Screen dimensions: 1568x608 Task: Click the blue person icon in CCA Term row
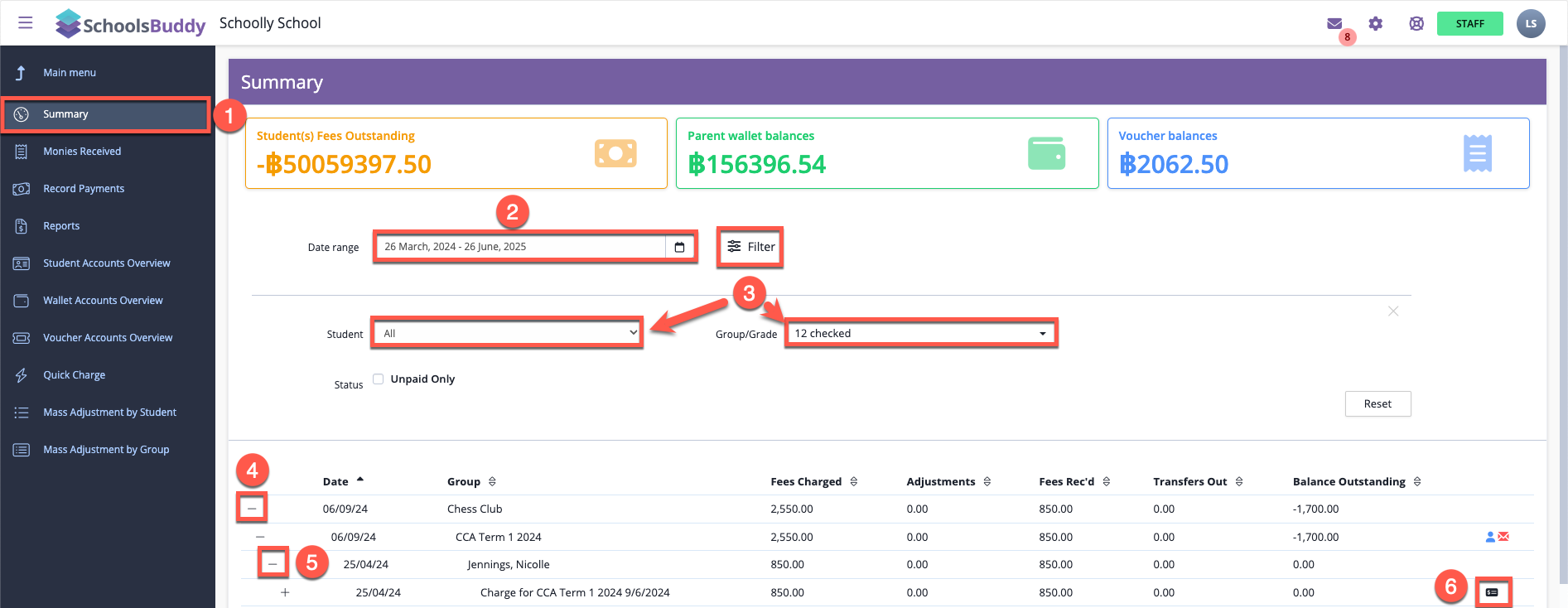[x=1490, y=537]
